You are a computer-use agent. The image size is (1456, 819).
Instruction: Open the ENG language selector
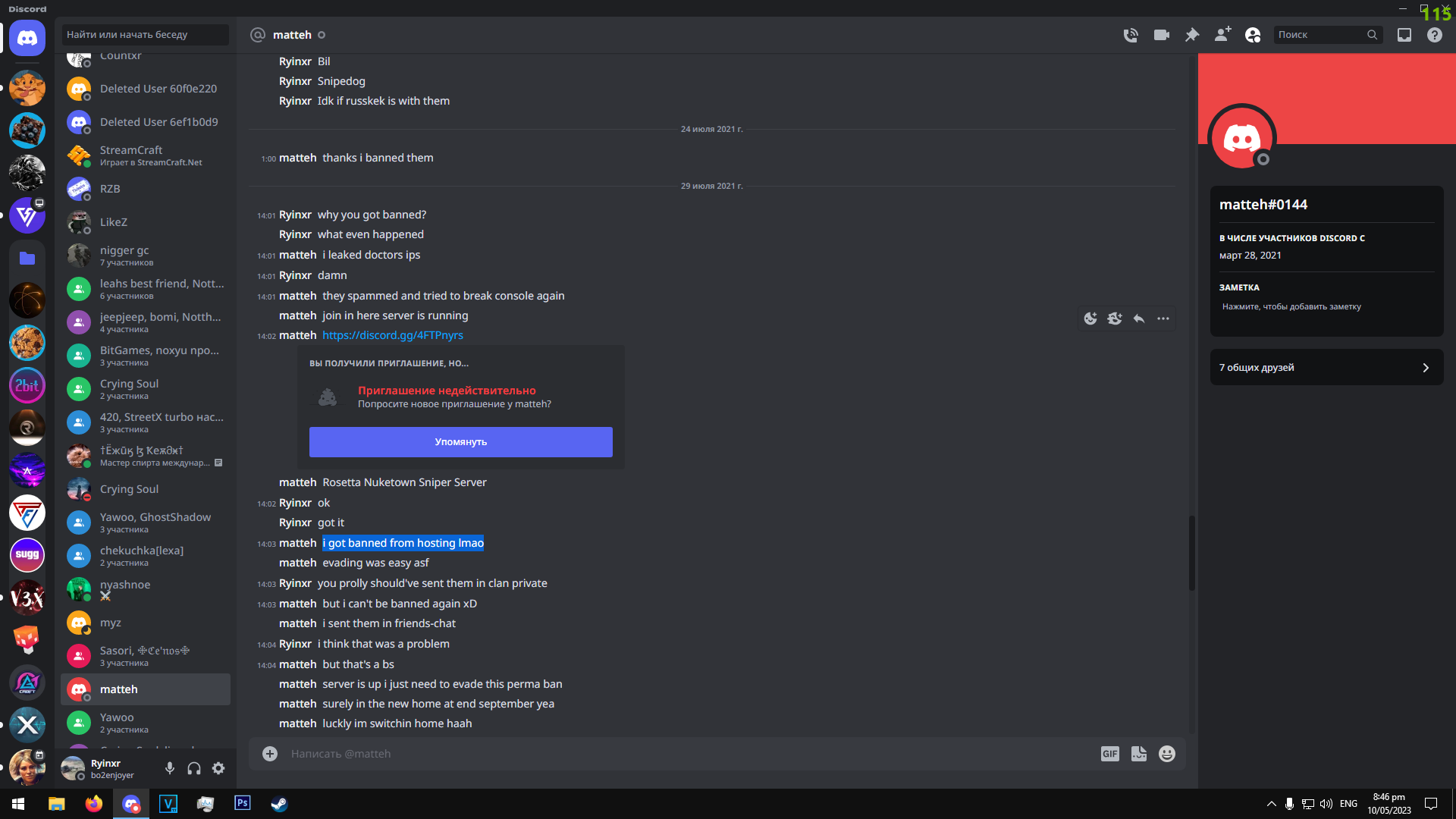(x=1348, y=804)
